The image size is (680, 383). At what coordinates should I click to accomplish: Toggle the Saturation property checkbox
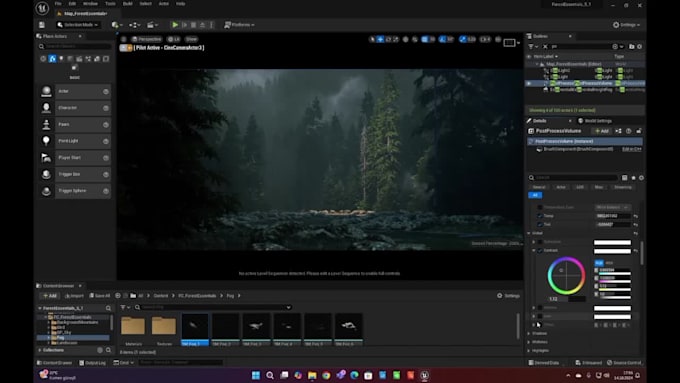(x=540, y=242)
